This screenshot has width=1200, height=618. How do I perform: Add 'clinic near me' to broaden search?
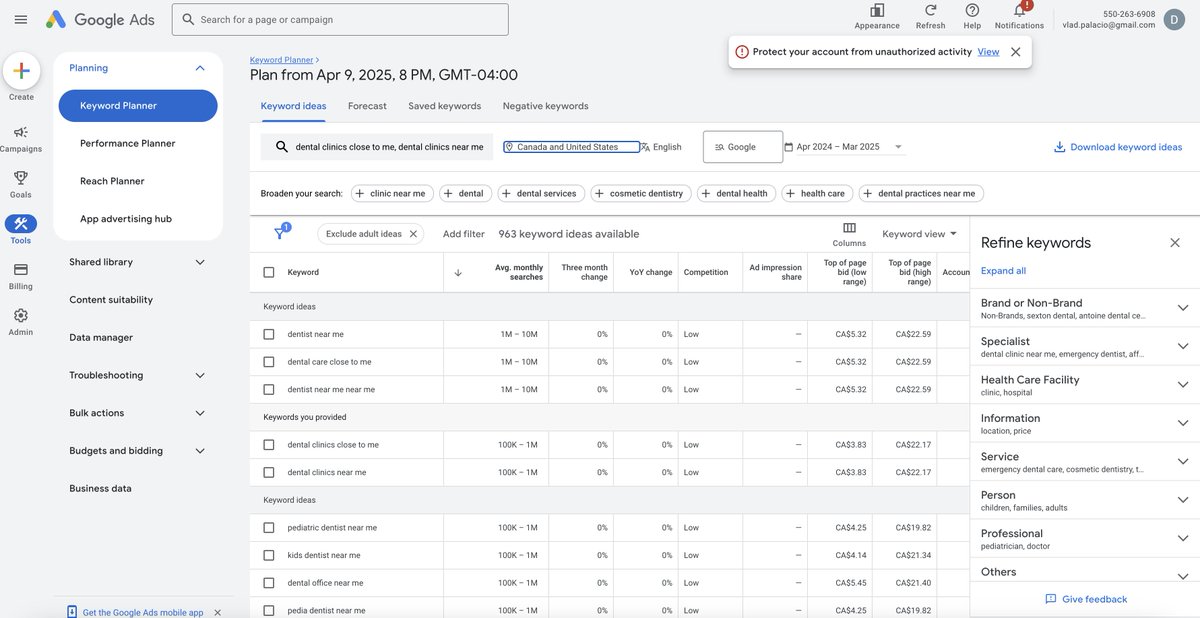[x=392, y=193]
